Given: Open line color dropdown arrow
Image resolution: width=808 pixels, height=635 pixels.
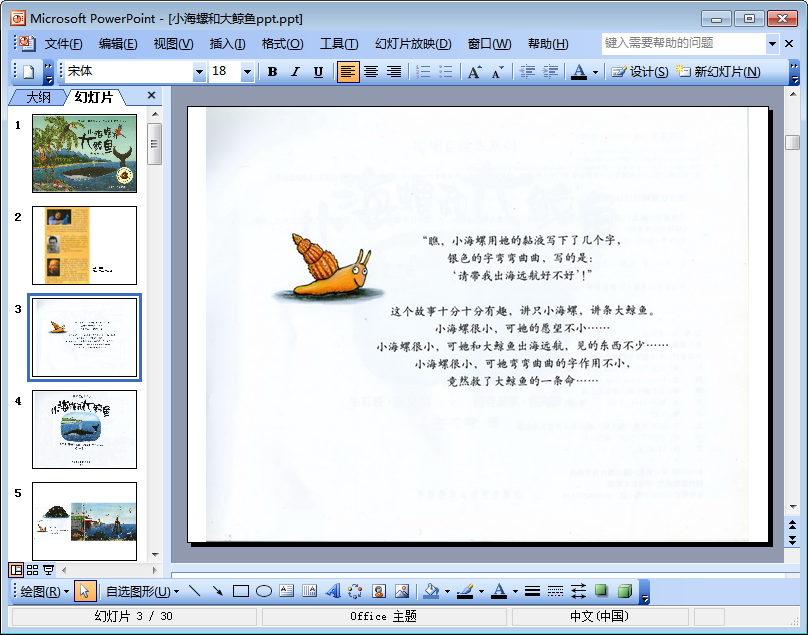Looking at the screenshot, I should tap(481, 592).
